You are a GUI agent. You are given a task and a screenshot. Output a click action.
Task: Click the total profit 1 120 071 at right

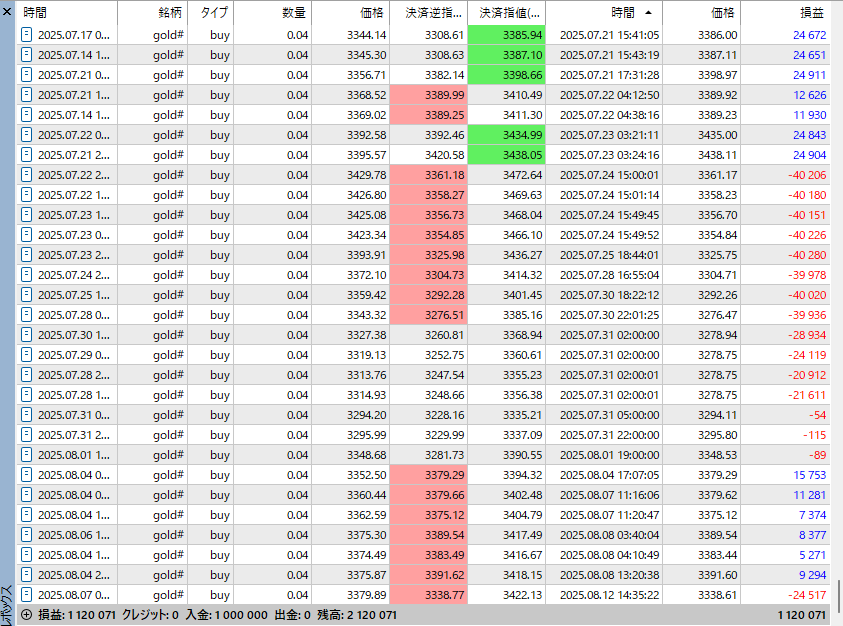[801, 615]
